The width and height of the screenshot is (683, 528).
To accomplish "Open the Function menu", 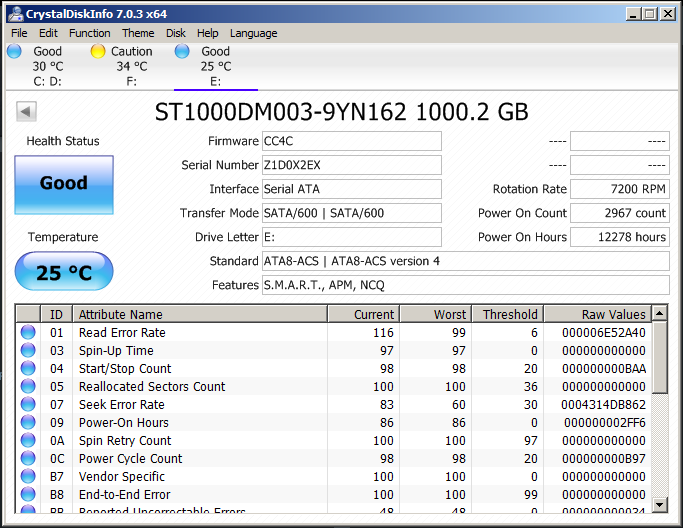I will [x=89, y=33].
